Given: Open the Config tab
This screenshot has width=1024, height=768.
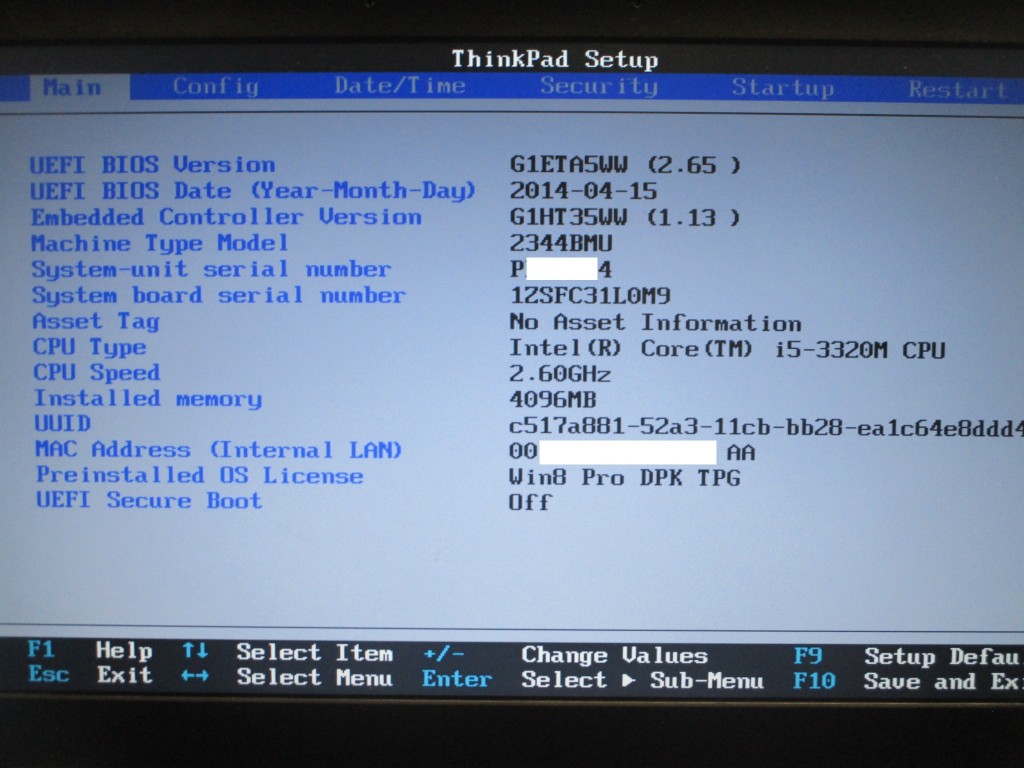Looking at the screenshot, I should click(216, 87).
